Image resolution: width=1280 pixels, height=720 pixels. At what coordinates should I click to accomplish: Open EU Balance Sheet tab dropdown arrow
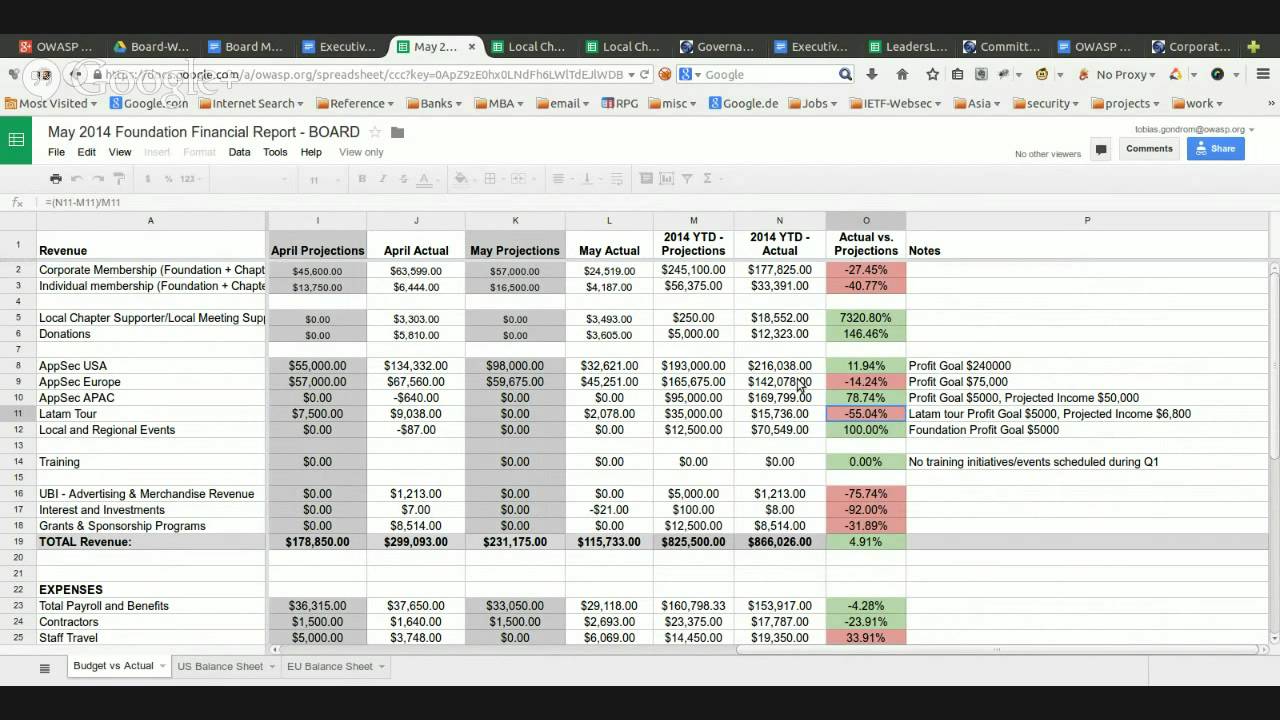click(x=381, y=667)
